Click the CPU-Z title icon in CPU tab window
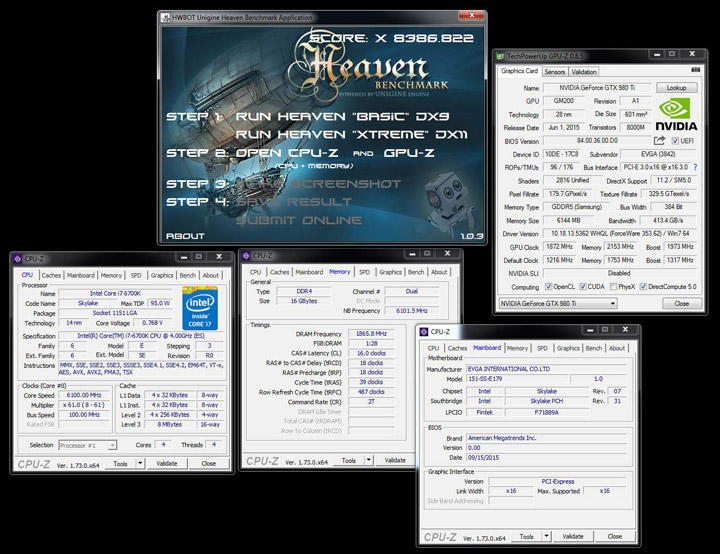 click(x=17, y=259)
